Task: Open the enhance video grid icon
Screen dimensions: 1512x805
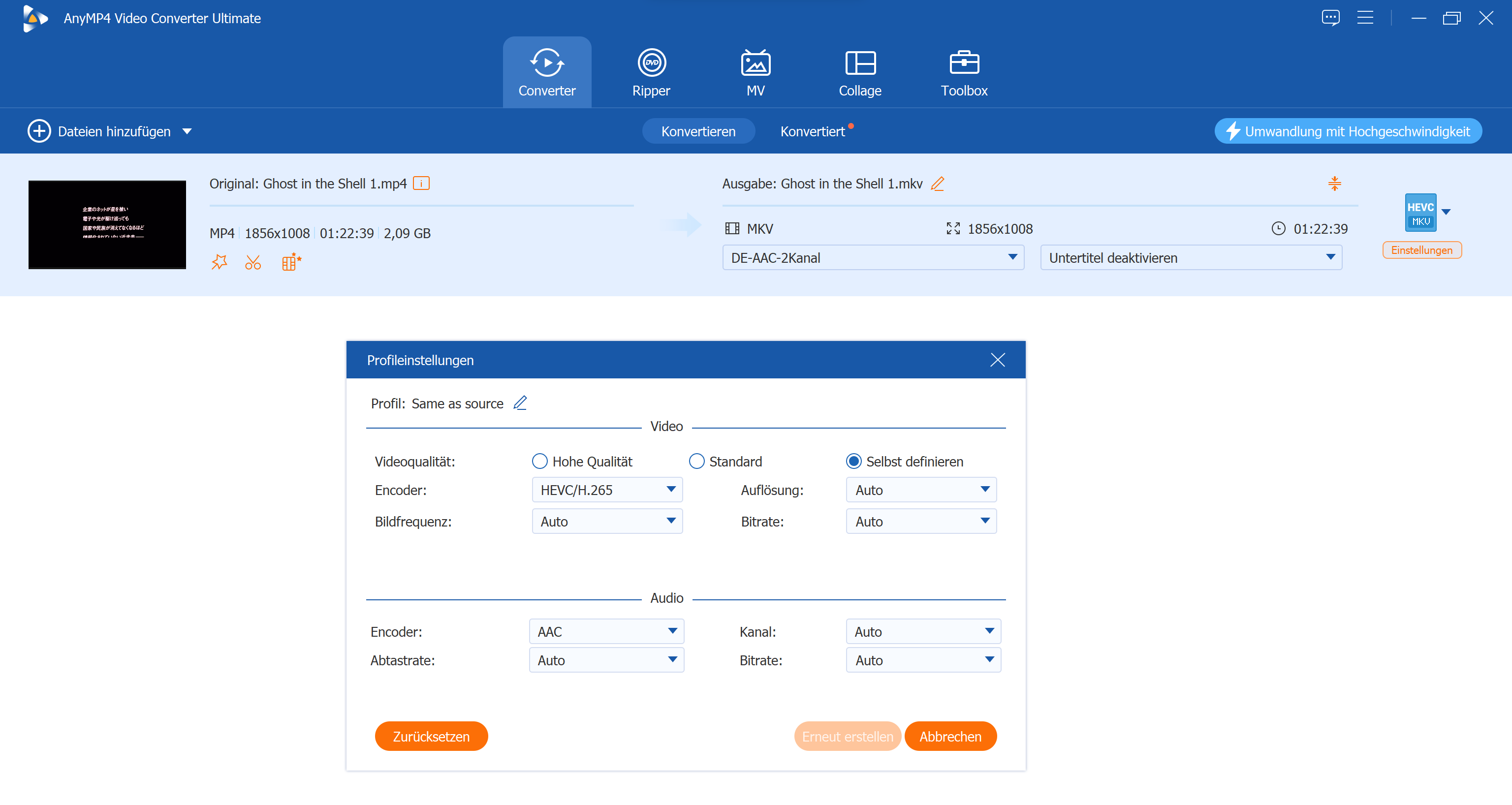Action: tap(291, 262)
